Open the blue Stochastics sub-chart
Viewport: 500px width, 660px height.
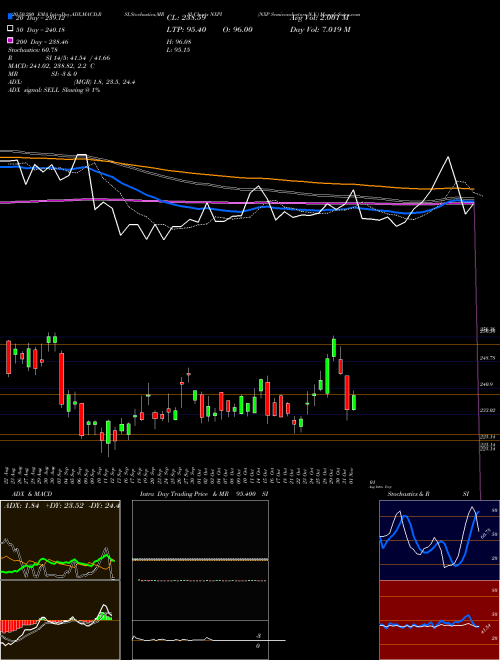pos(437,540)
